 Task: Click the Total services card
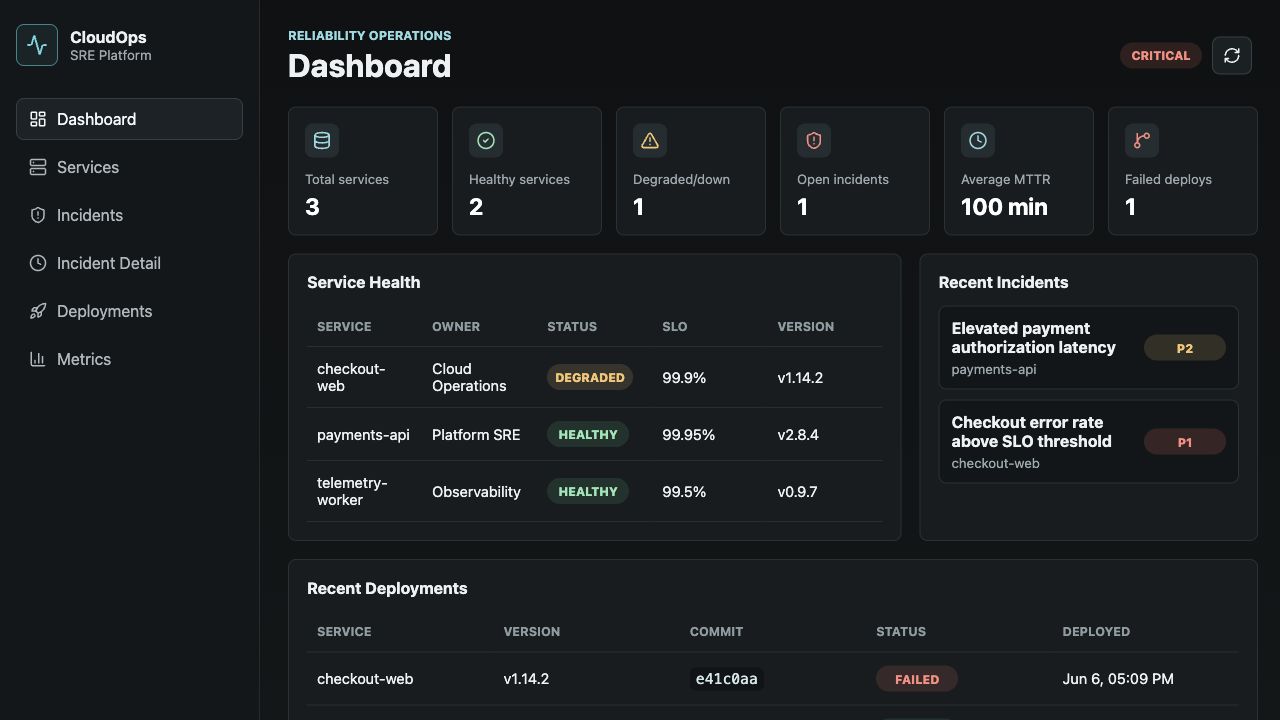[363, 171]
